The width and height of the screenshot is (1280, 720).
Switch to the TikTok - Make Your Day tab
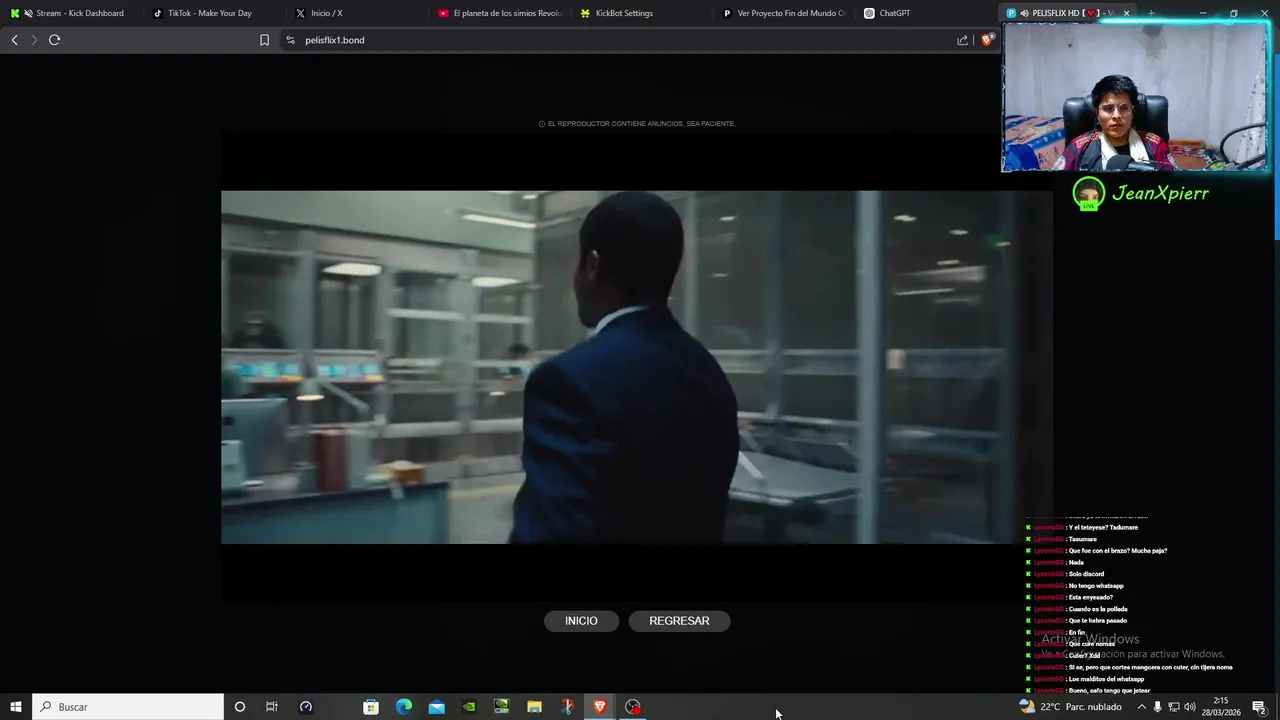[214, 13]
